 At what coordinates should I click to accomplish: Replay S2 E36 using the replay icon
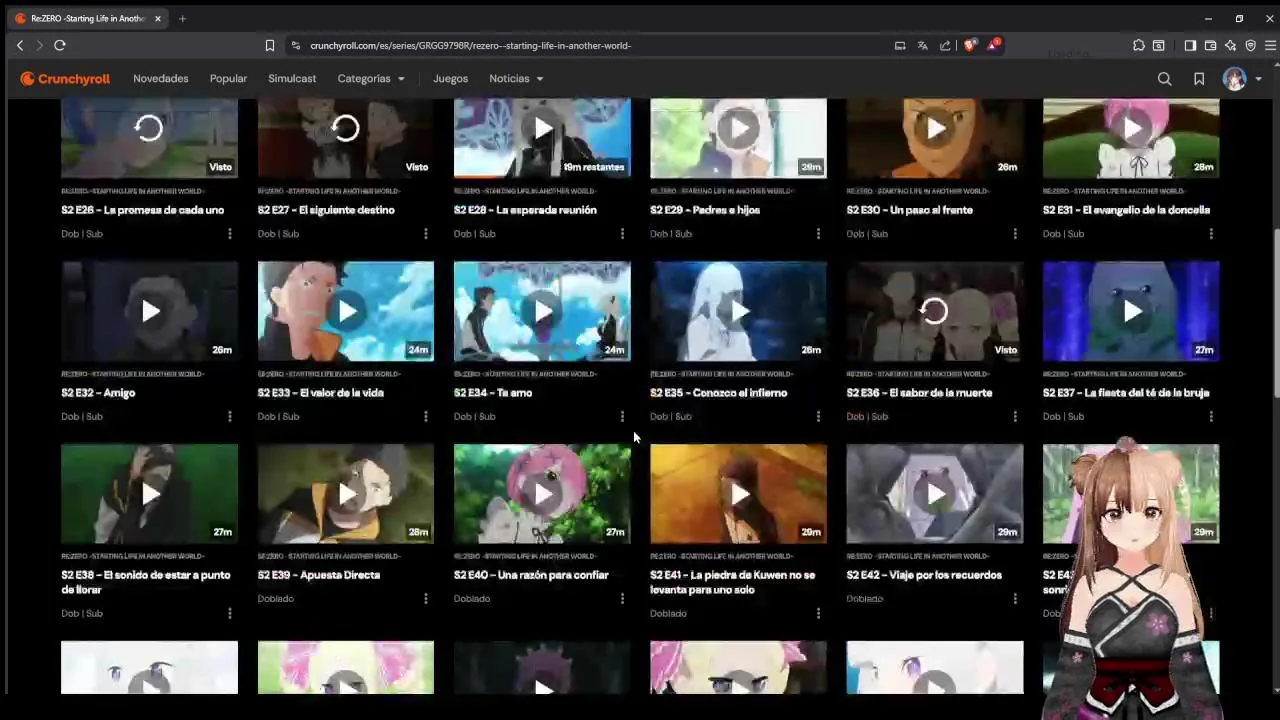pos(934,311)
